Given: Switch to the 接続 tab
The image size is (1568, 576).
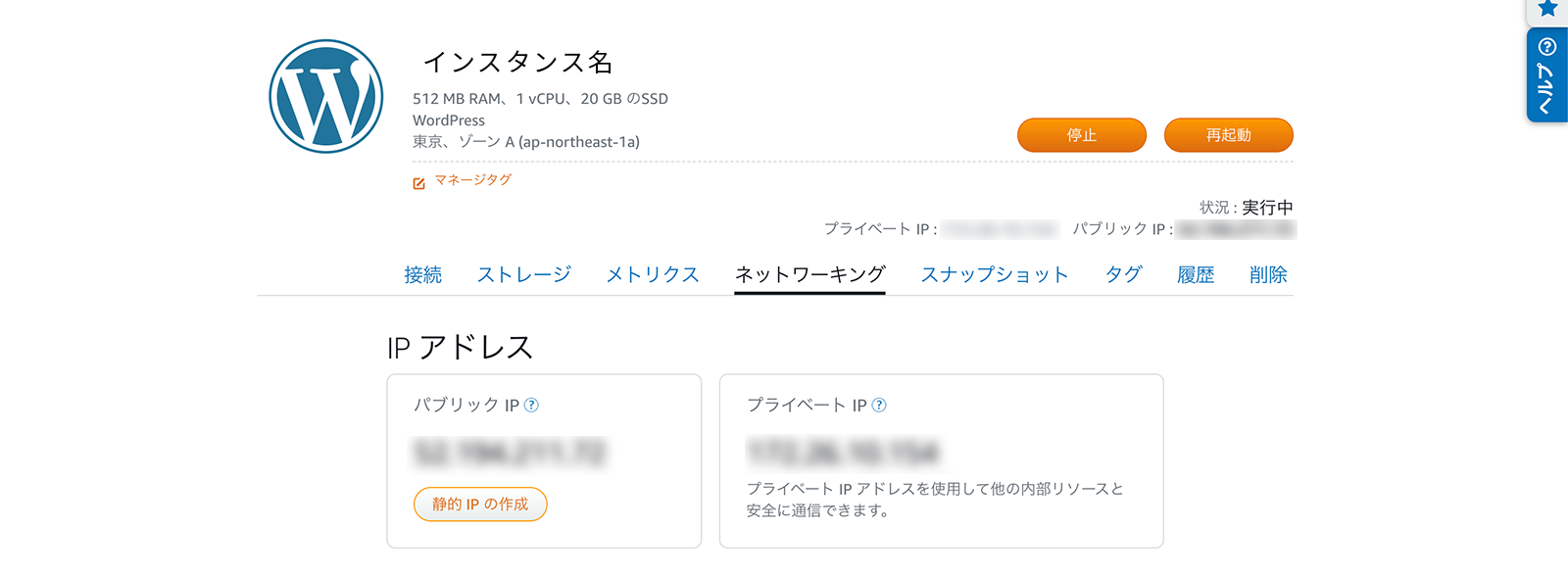Looking at the screenshot, I should click(423, 275).
